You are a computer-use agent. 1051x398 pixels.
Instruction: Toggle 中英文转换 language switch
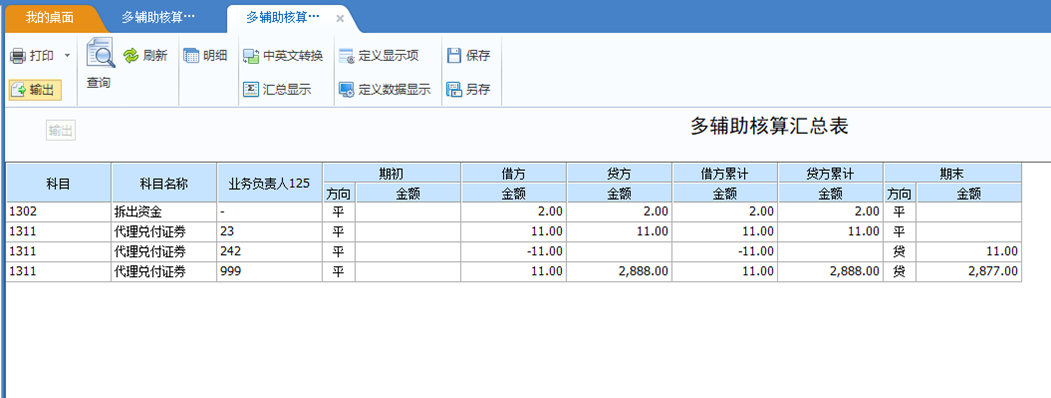[x=251, y=56]
